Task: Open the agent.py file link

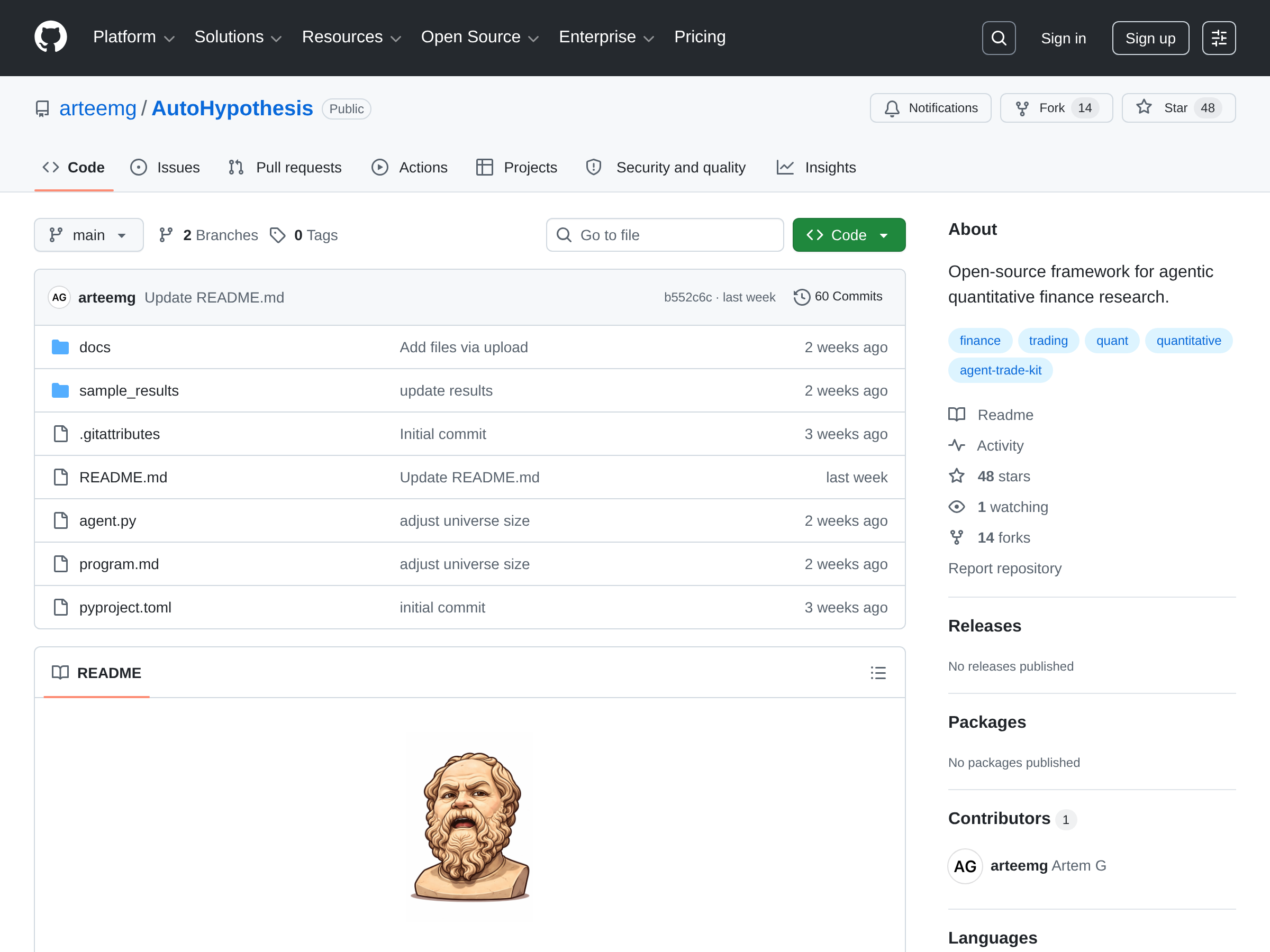Action: click(107, 520)
